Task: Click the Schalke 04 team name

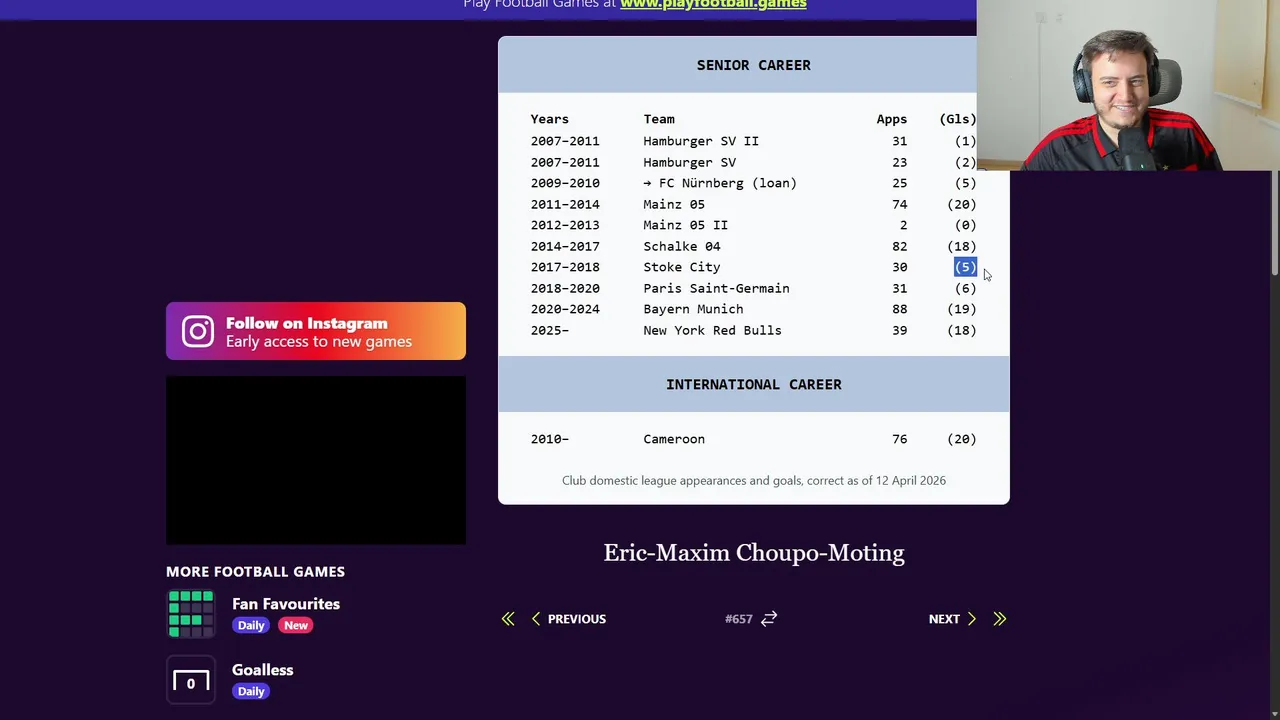Action: pyautogui.click(x=682, y=246)
